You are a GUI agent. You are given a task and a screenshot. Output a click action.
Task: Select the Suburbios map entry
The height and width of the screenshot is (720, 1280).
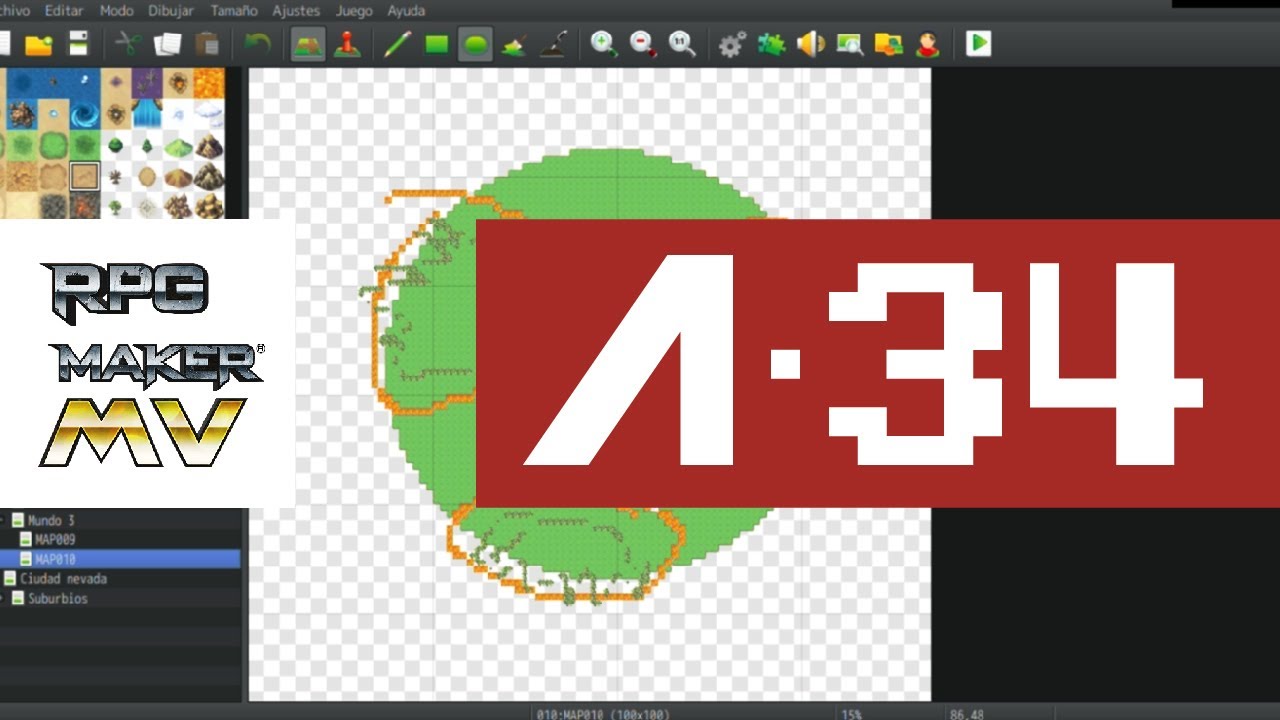[x=57, y=598]
